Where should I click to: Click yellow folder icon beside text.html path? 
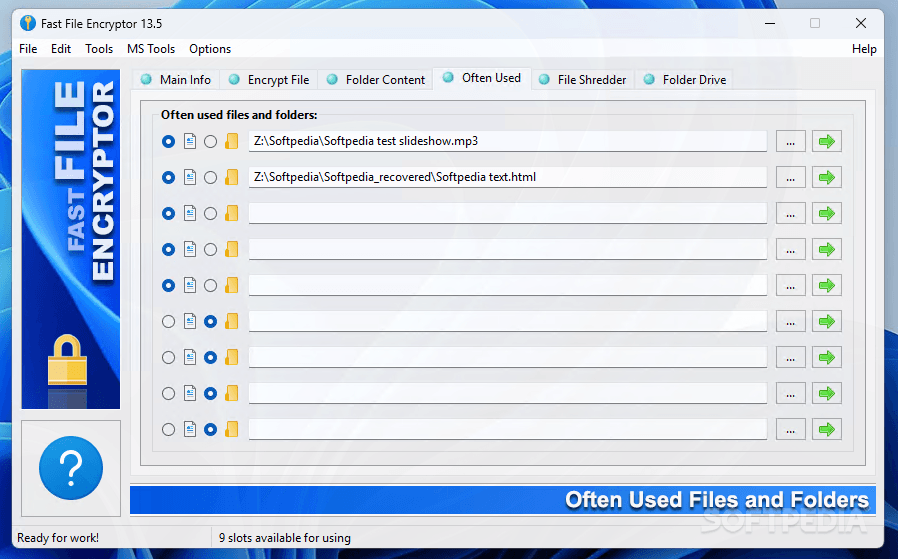pyautogui.click(x=231, y=178)
